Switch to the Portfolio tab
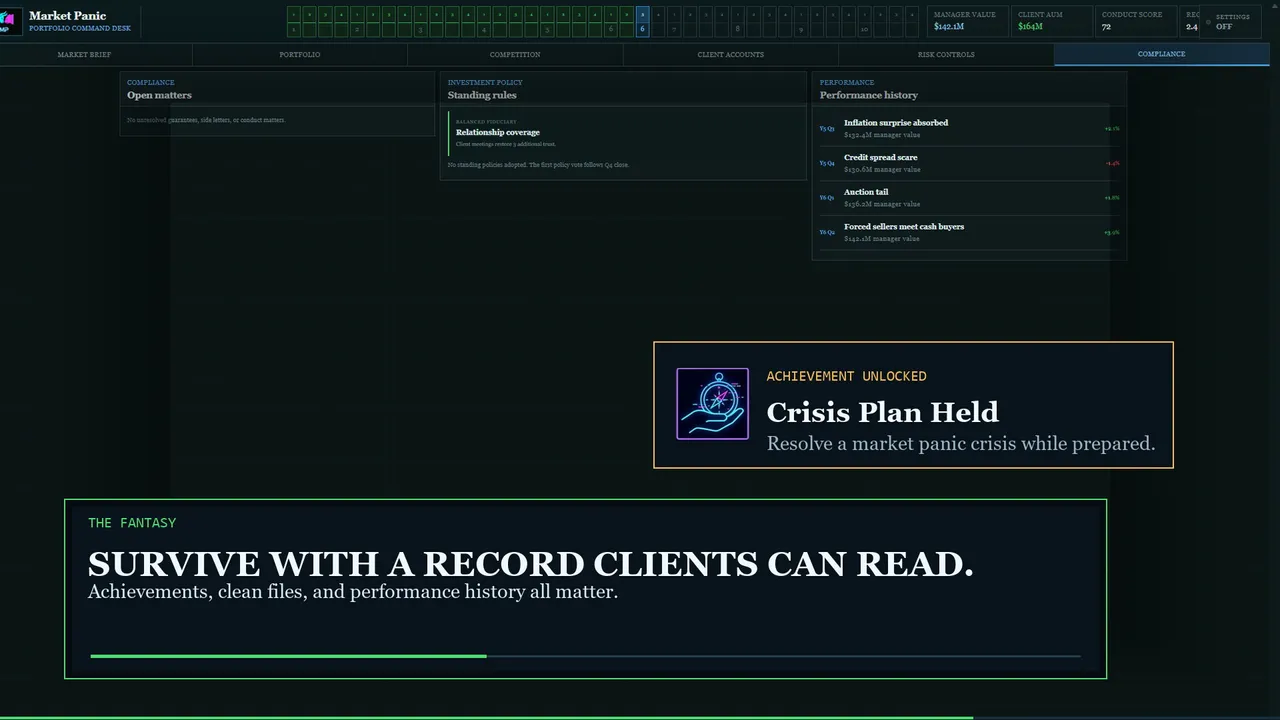 pos(300,54)
